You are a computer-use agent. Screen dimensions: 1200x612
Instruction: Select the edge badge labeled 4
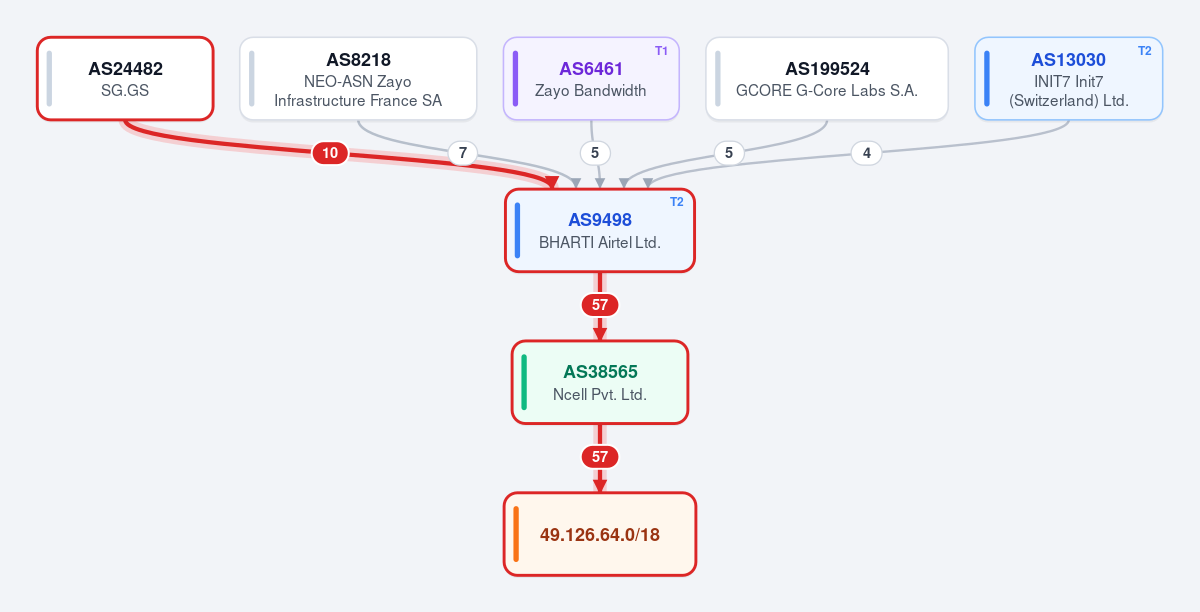866,153
